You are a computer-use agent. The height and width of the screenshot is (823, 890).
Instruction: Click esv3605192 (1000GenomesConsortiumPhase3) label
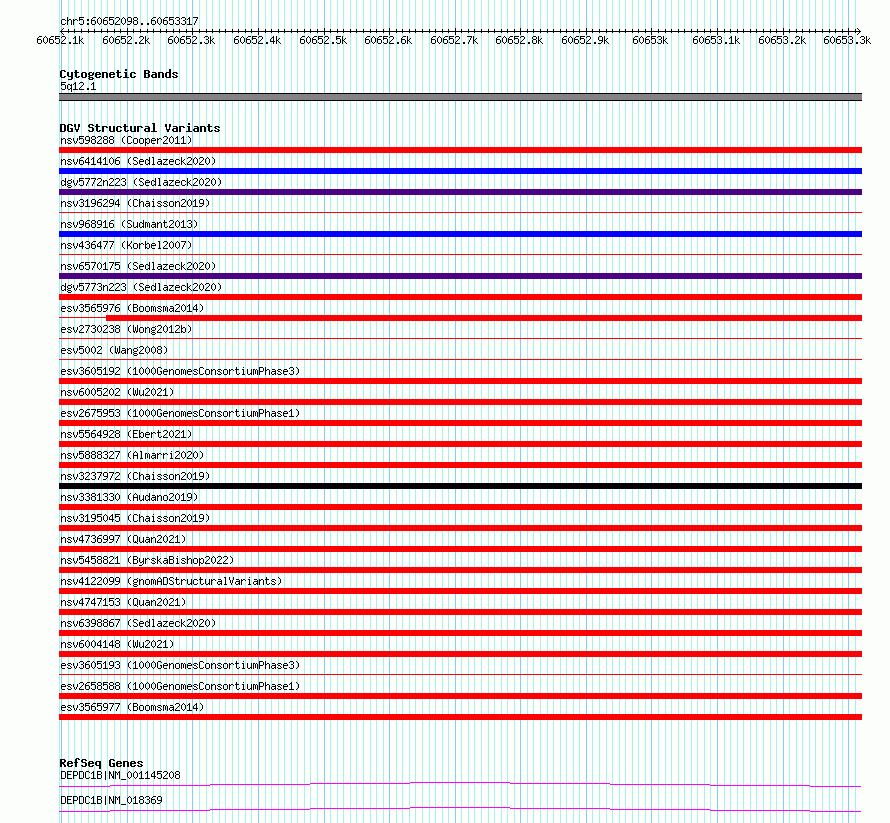180,371
